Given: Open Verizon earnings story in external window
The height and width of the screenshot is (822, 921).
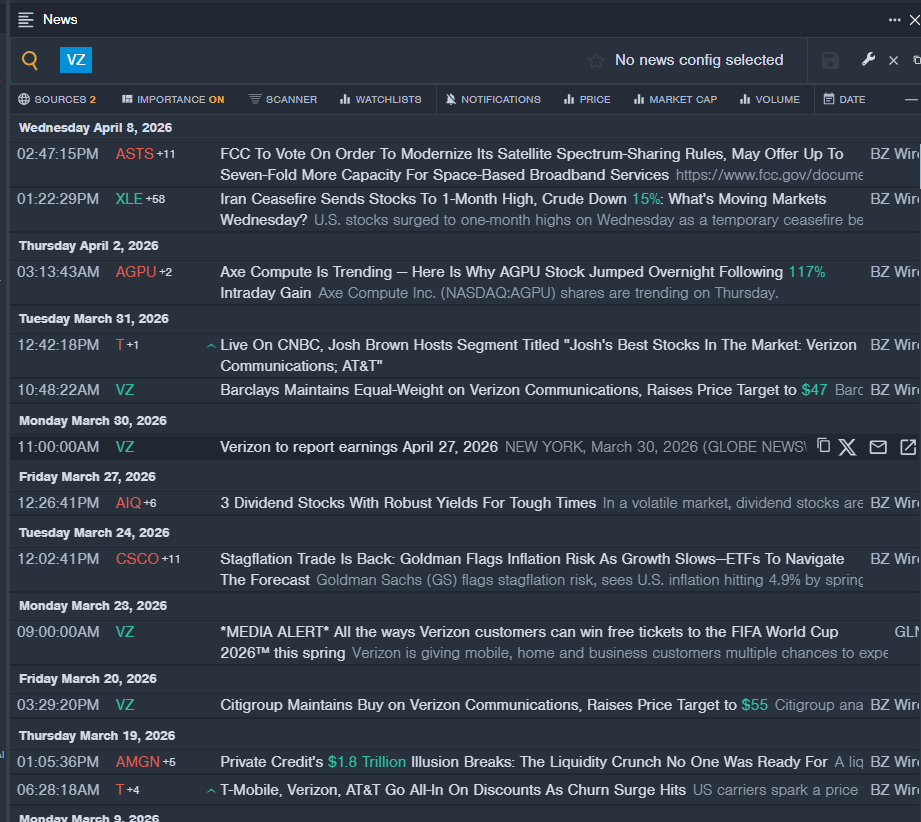Looking at the screenshot, I should coord(908,447).
